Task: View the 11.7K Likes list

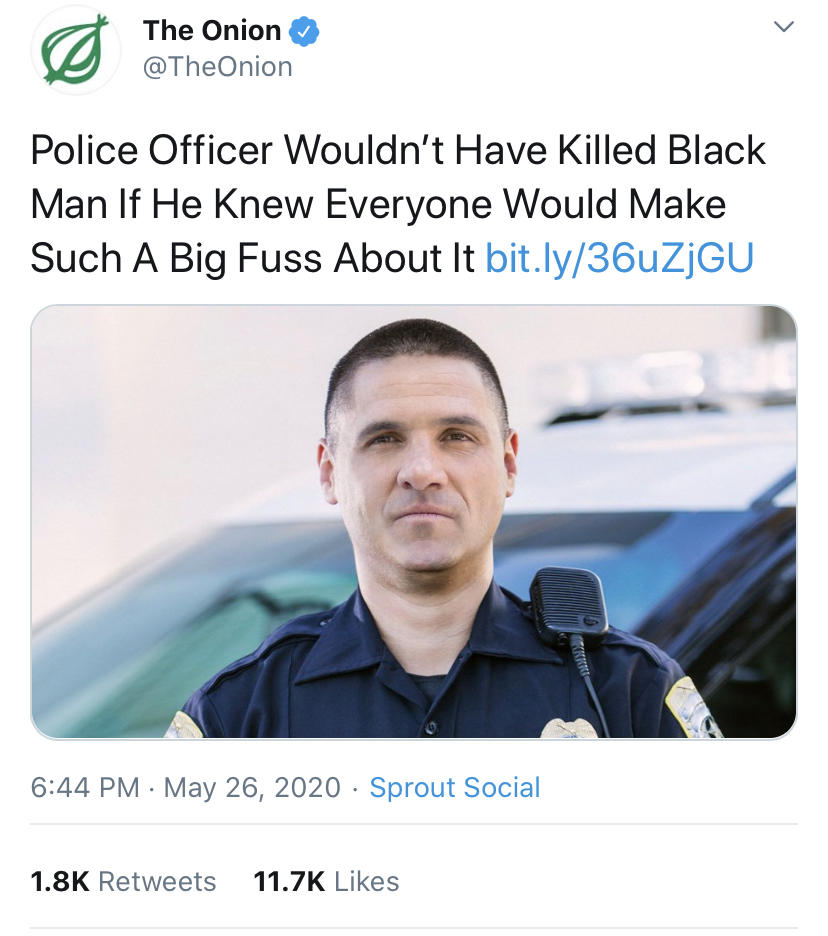Action: pyautogui.click(x=326, y=881)
